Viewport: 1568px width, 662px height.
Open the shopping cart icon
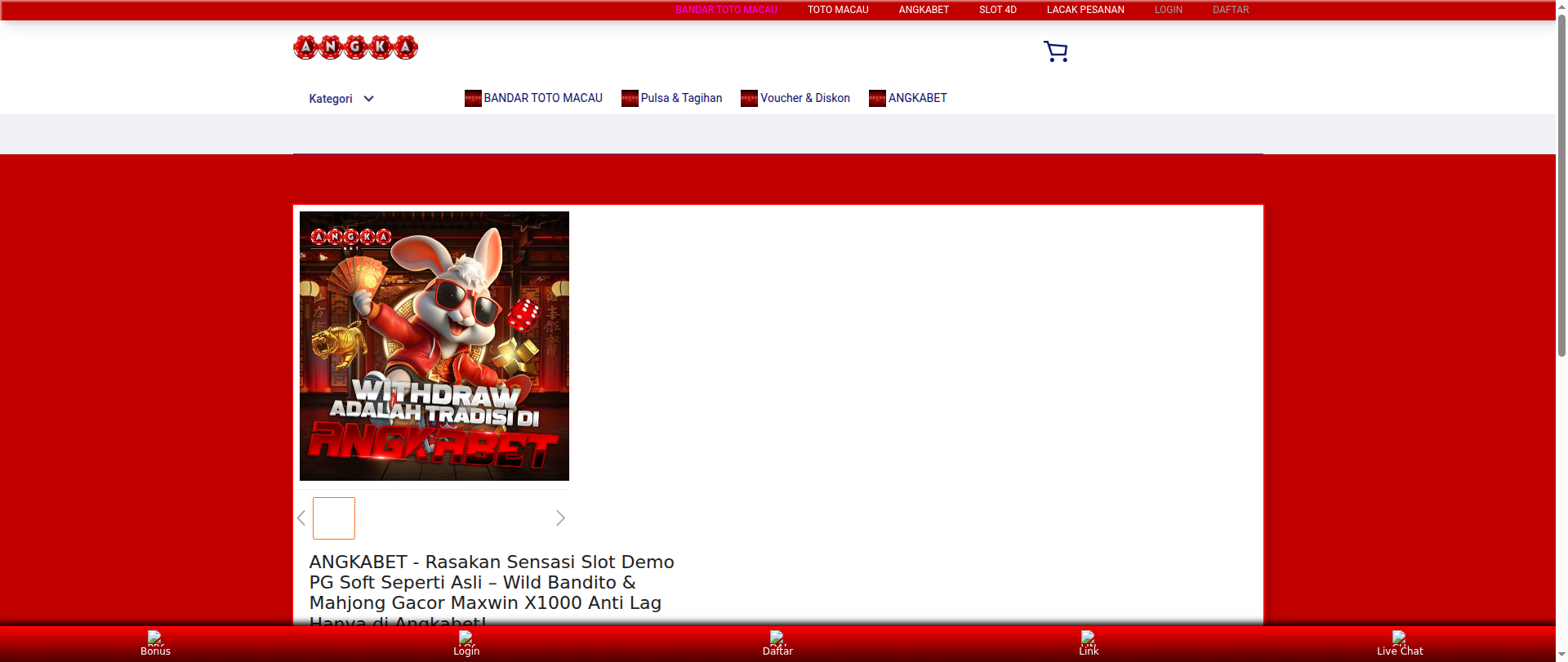1055,51
